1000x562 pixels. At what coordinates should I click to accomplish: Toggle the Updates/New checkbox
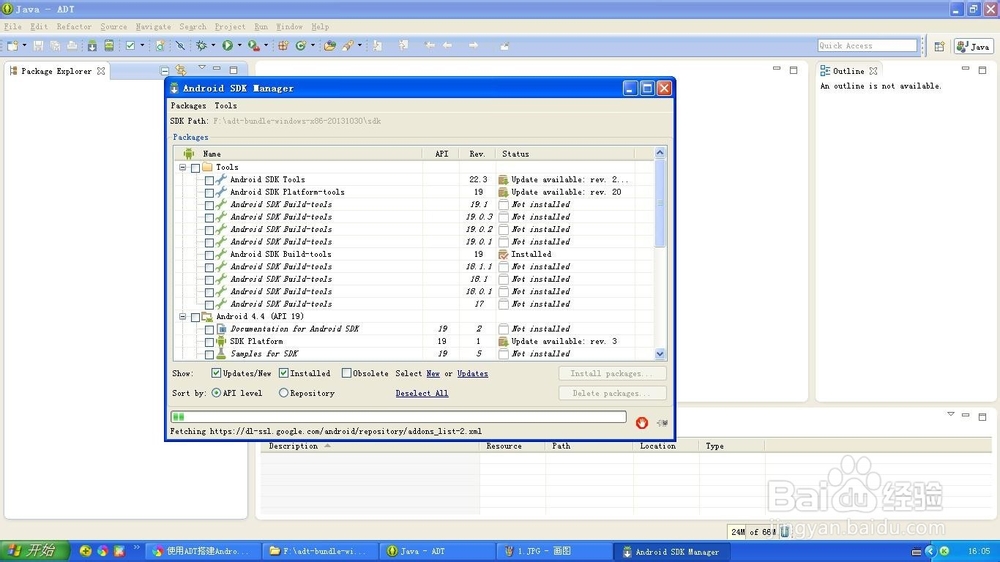(x=216, y=373)
